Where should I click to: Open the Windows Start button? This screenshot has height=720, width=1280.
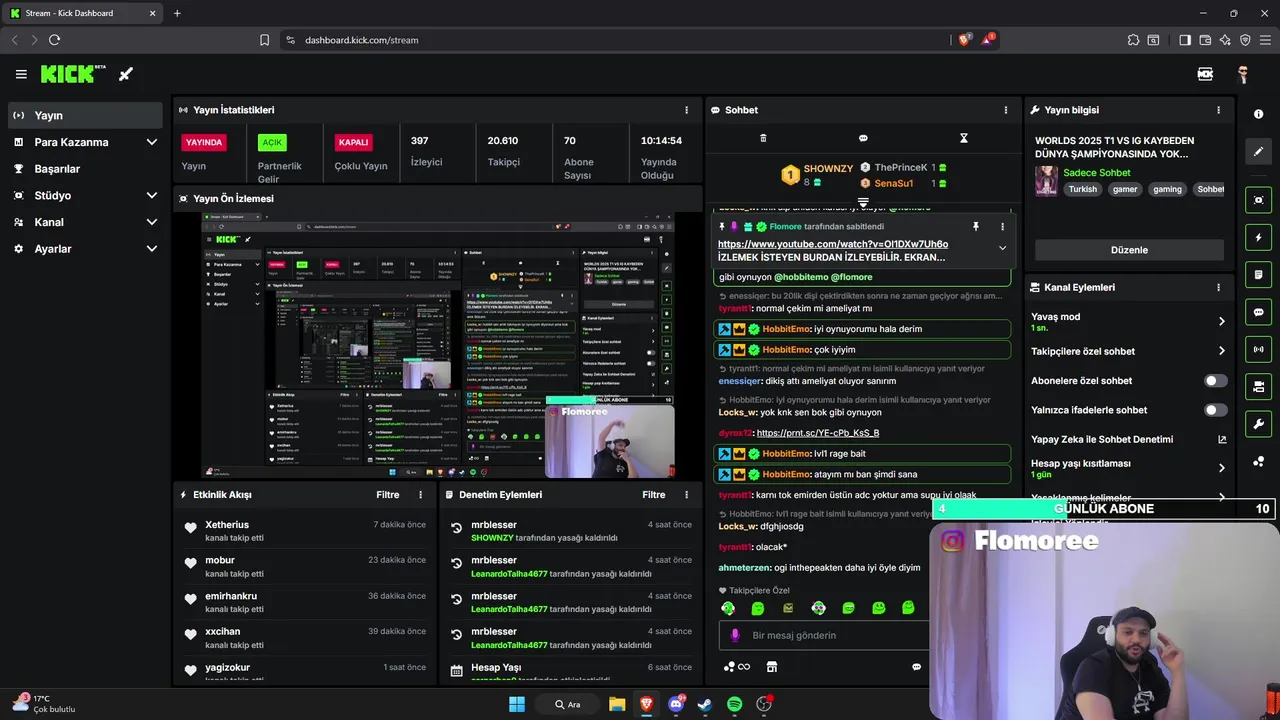pyautogui.click(x=517, y=704)
